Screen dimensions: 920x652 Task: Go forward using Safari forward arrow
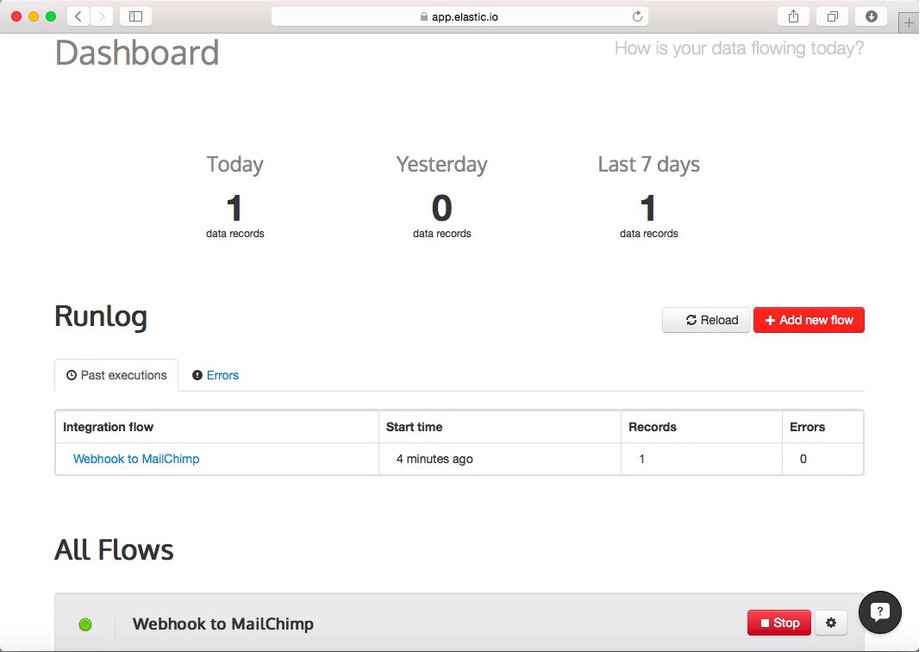coord(102,16)
